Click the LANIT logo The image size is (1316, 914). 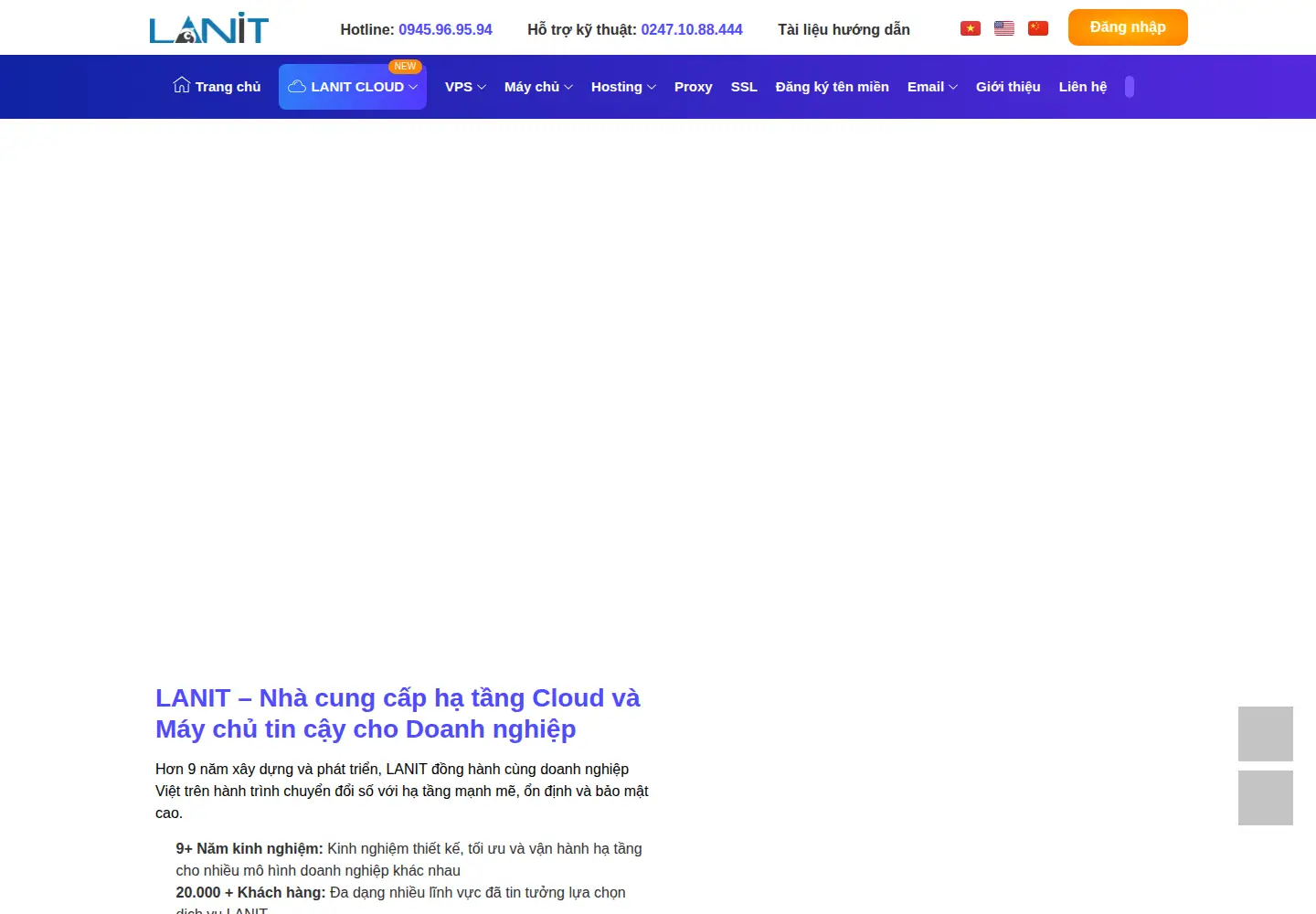(209, 28)
